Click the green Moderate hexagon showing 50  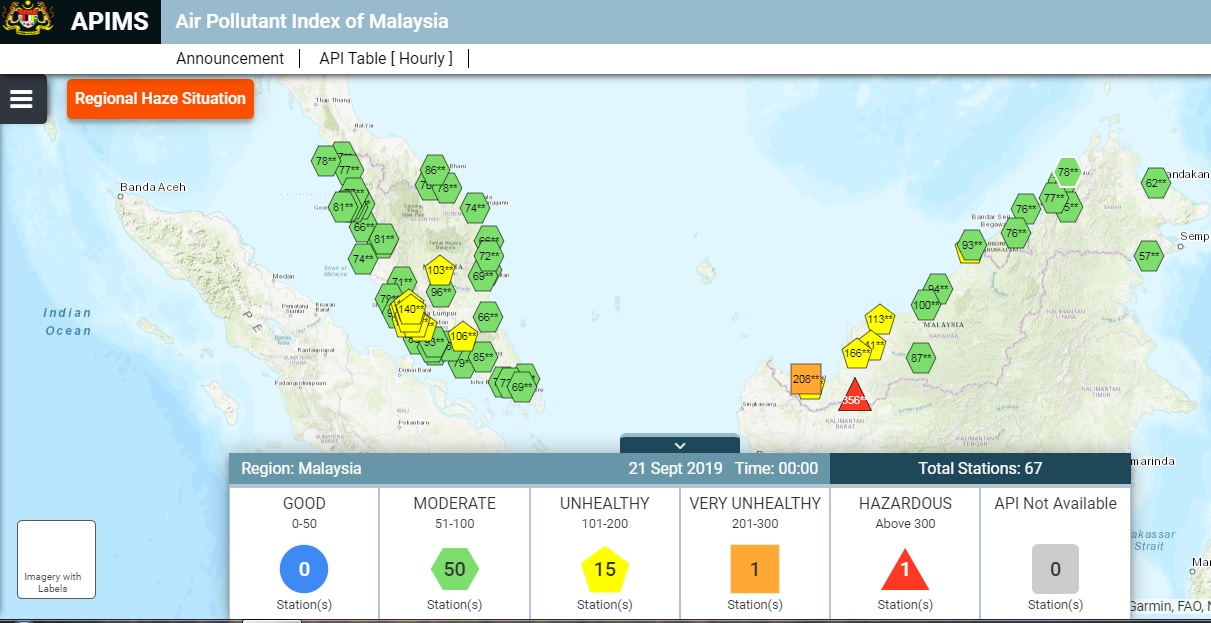coord(455,569)
